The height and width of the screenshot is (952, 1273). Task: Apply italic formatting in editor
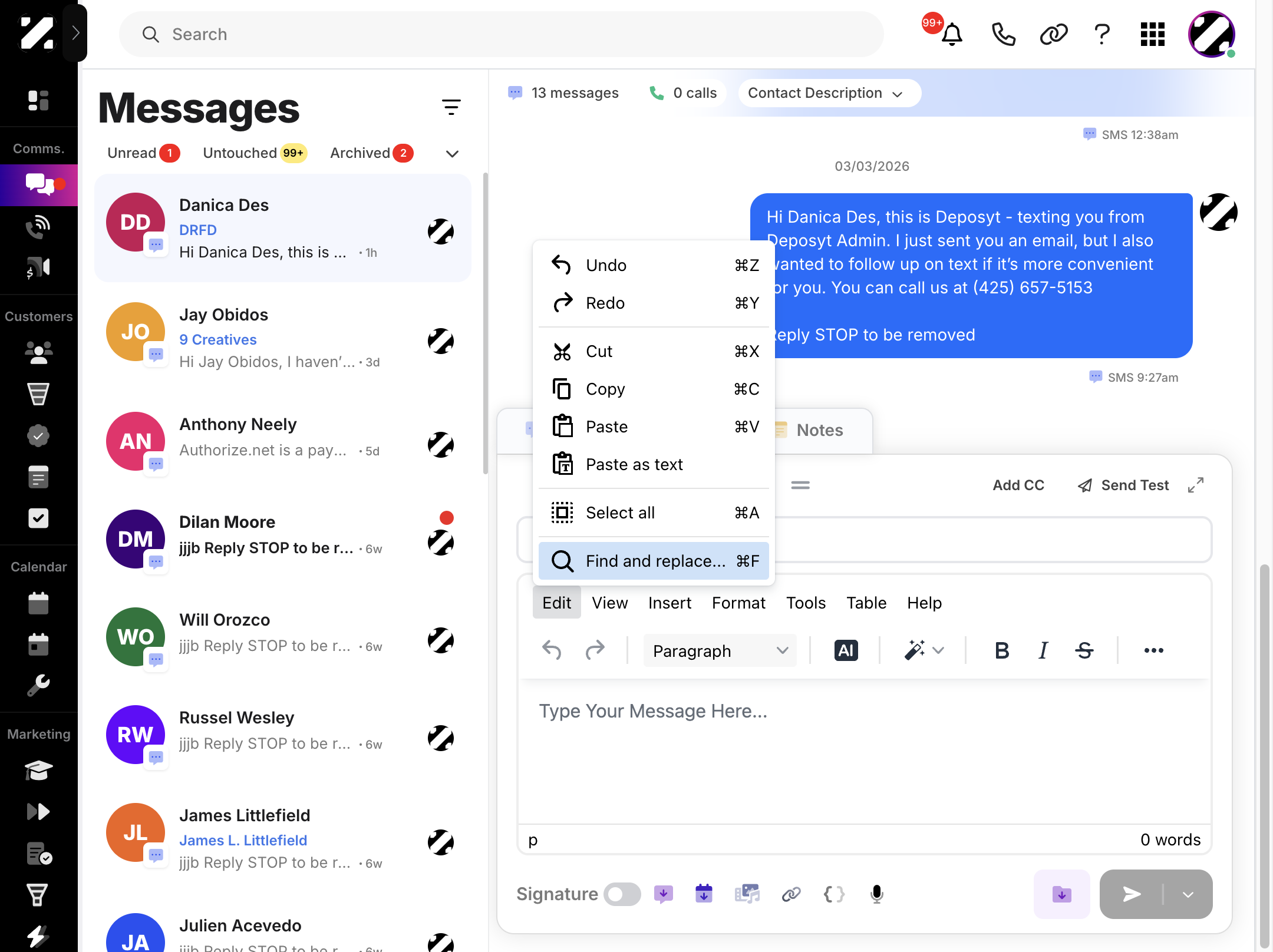(x=1043, y=650)
